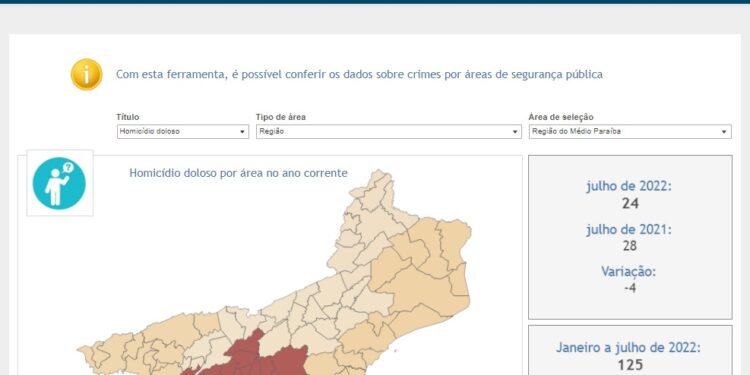Viewport: 750px width, 375px height.
Task: Click the variation value -4
Action: pyautogui.click(x=630, y=288)
